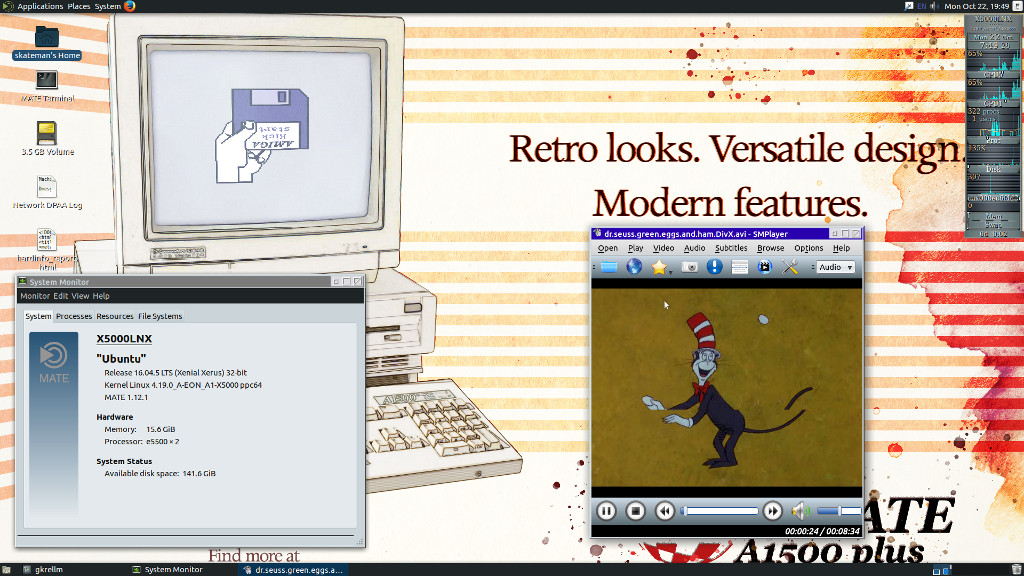1024x576 pixels.
Task: Click the globe open-URL icon in SMPlayer
Action: tap(633, 266)
